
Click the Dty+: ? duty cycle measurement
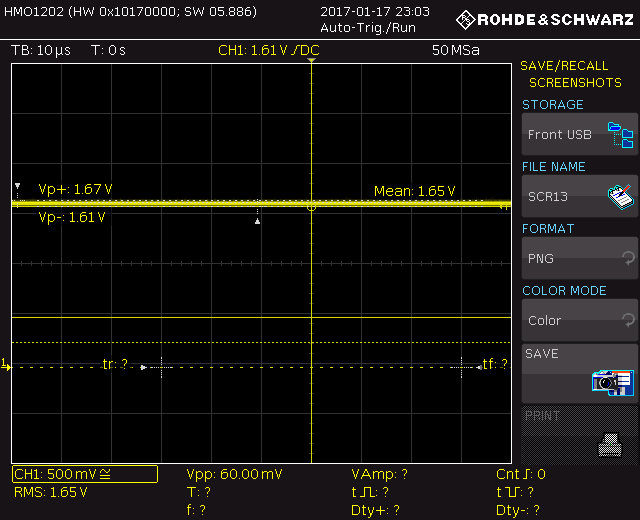tap(375, 510)
